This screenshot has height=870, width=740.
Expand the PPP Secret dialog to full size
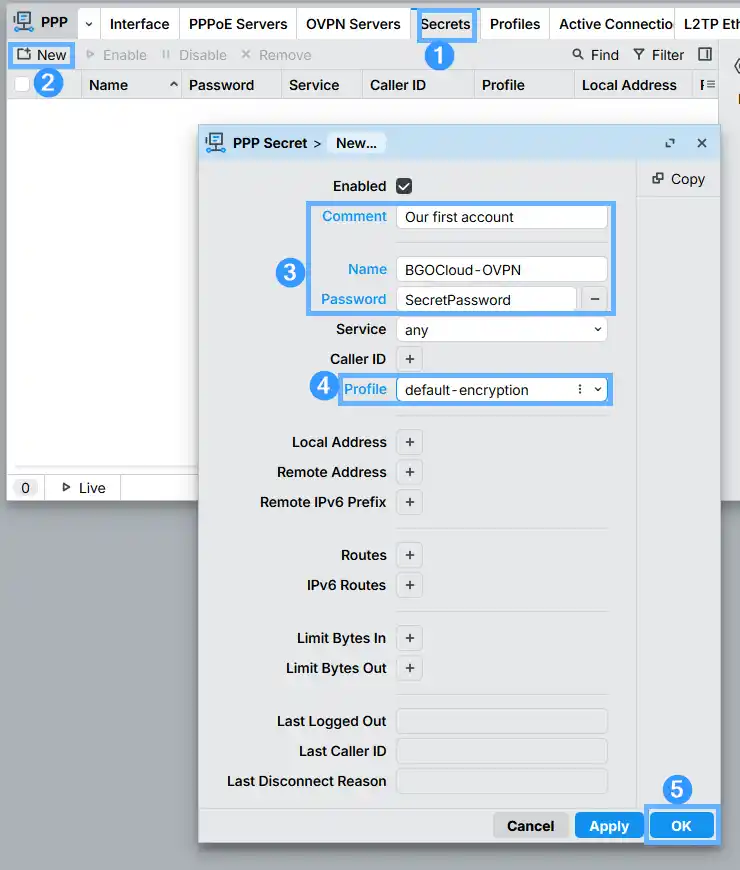(x=670, y=143)
